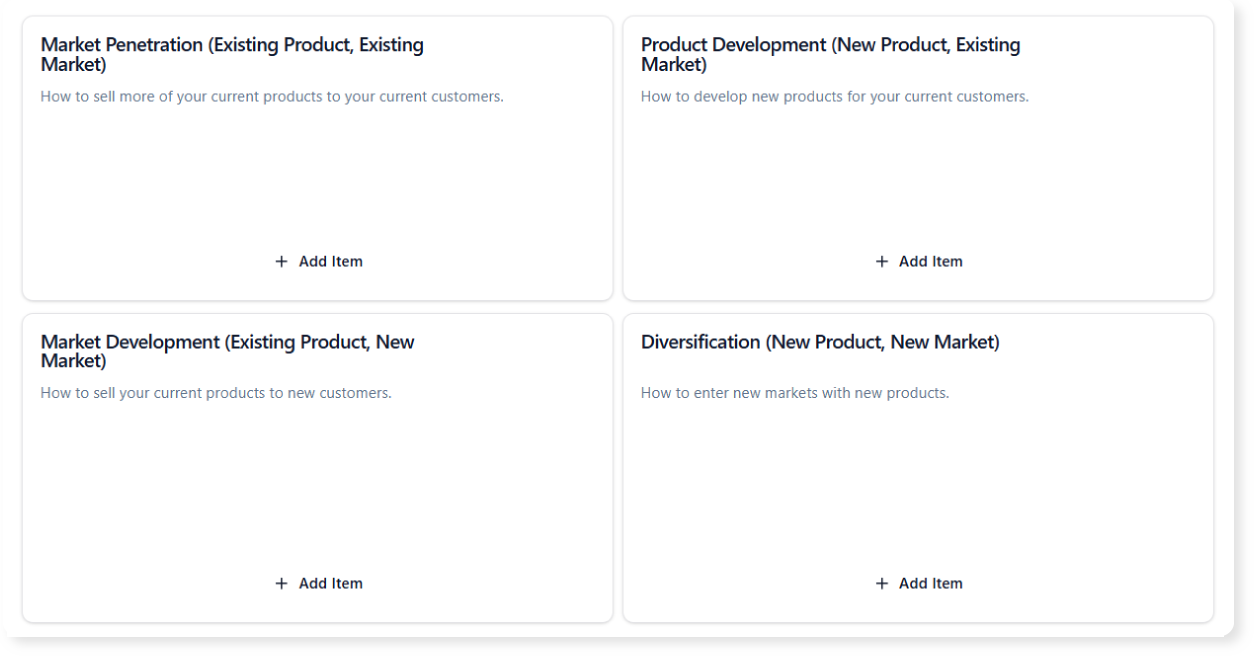Click the plus icon in Product Development card
Screen dimensions: 1257x663
pyautogui.click(x=881, y=262)
